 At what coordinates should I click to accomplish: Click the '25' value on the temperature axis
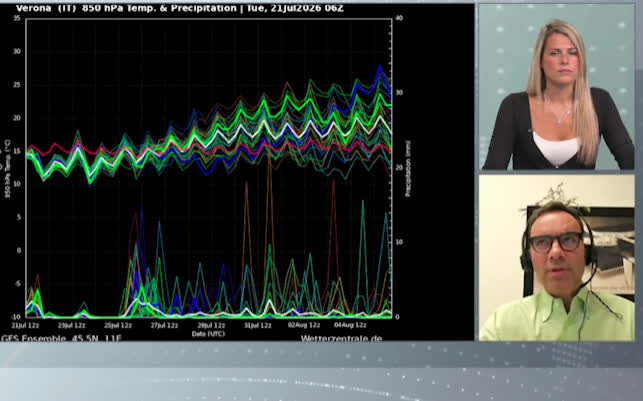pyautogui.click(x=17, y=85)
